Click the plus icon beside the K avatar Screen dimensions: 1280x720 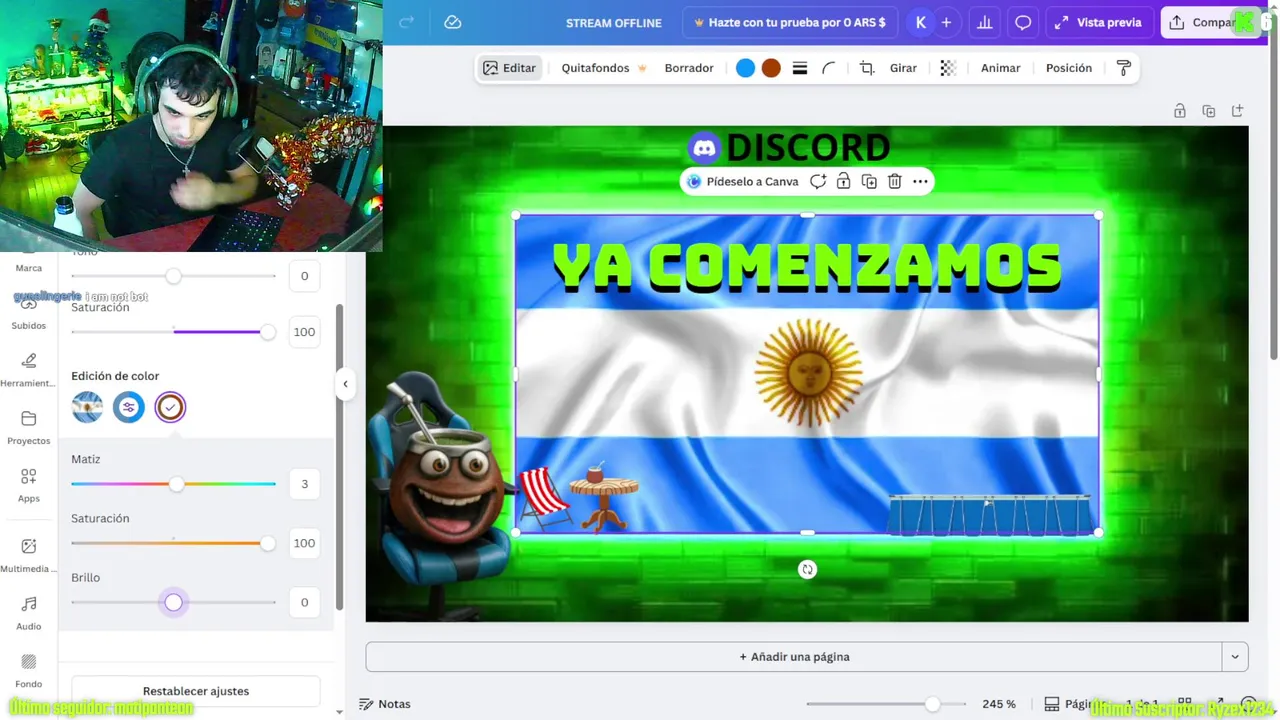(x=946, y=22)
